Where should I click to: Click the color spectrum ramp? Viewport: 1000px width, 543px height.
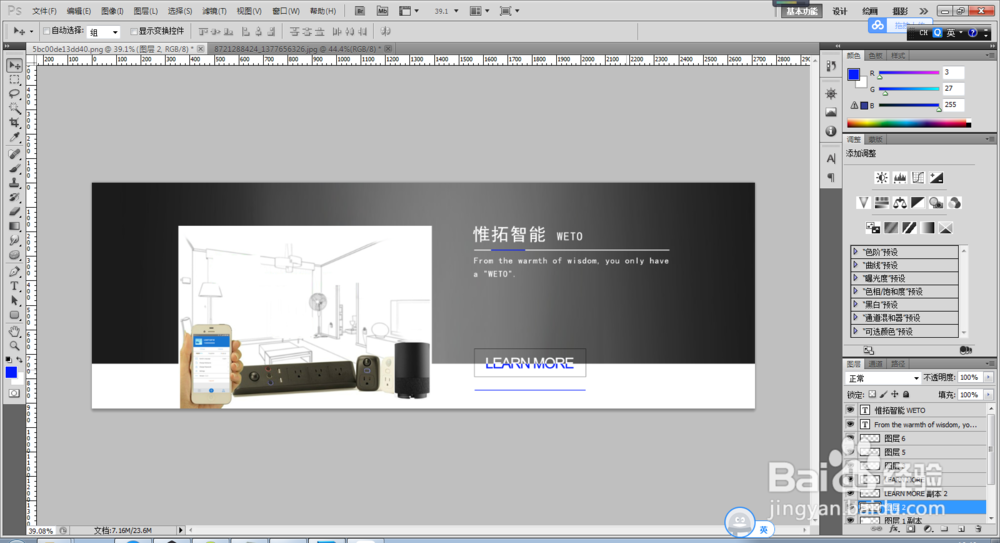[x=909, y=124]
